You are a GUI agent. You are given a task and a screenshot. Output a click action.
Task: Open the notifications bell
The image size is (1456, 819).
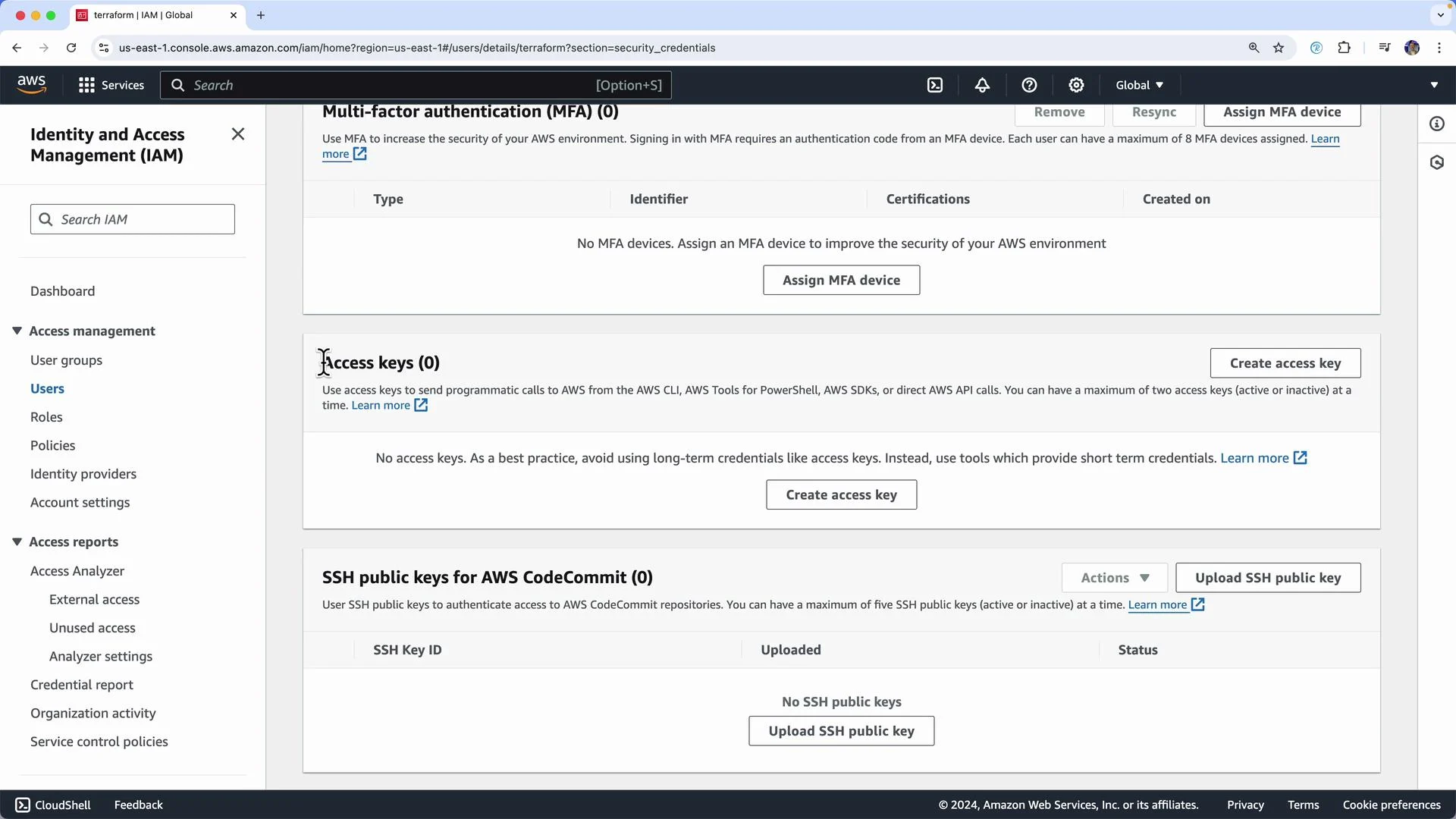pos(982,85)
